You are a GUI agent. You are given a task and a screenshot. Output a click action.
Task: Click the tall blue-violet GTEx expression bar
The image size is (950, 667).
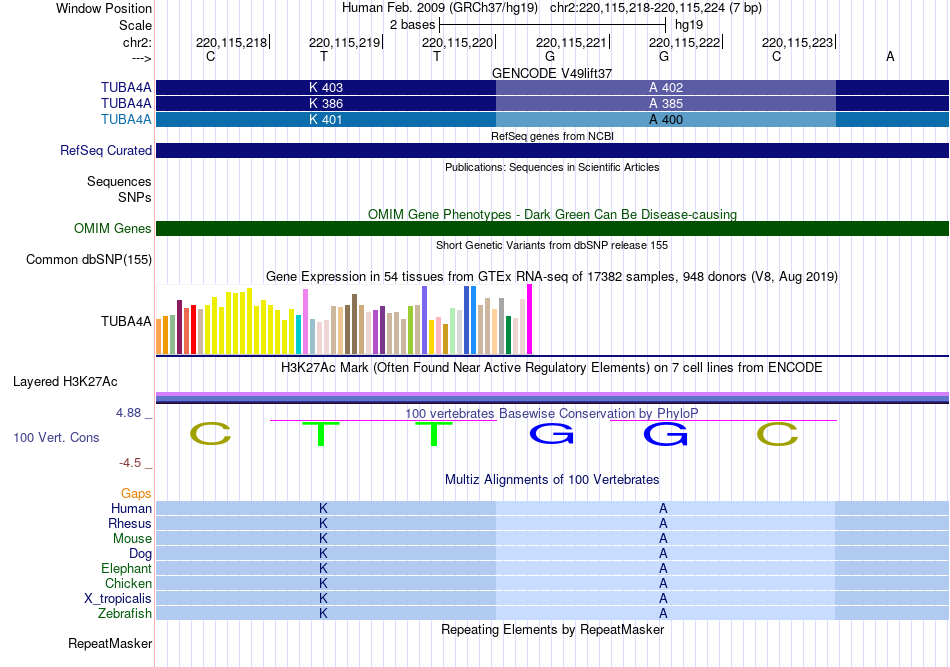(425, 320)
